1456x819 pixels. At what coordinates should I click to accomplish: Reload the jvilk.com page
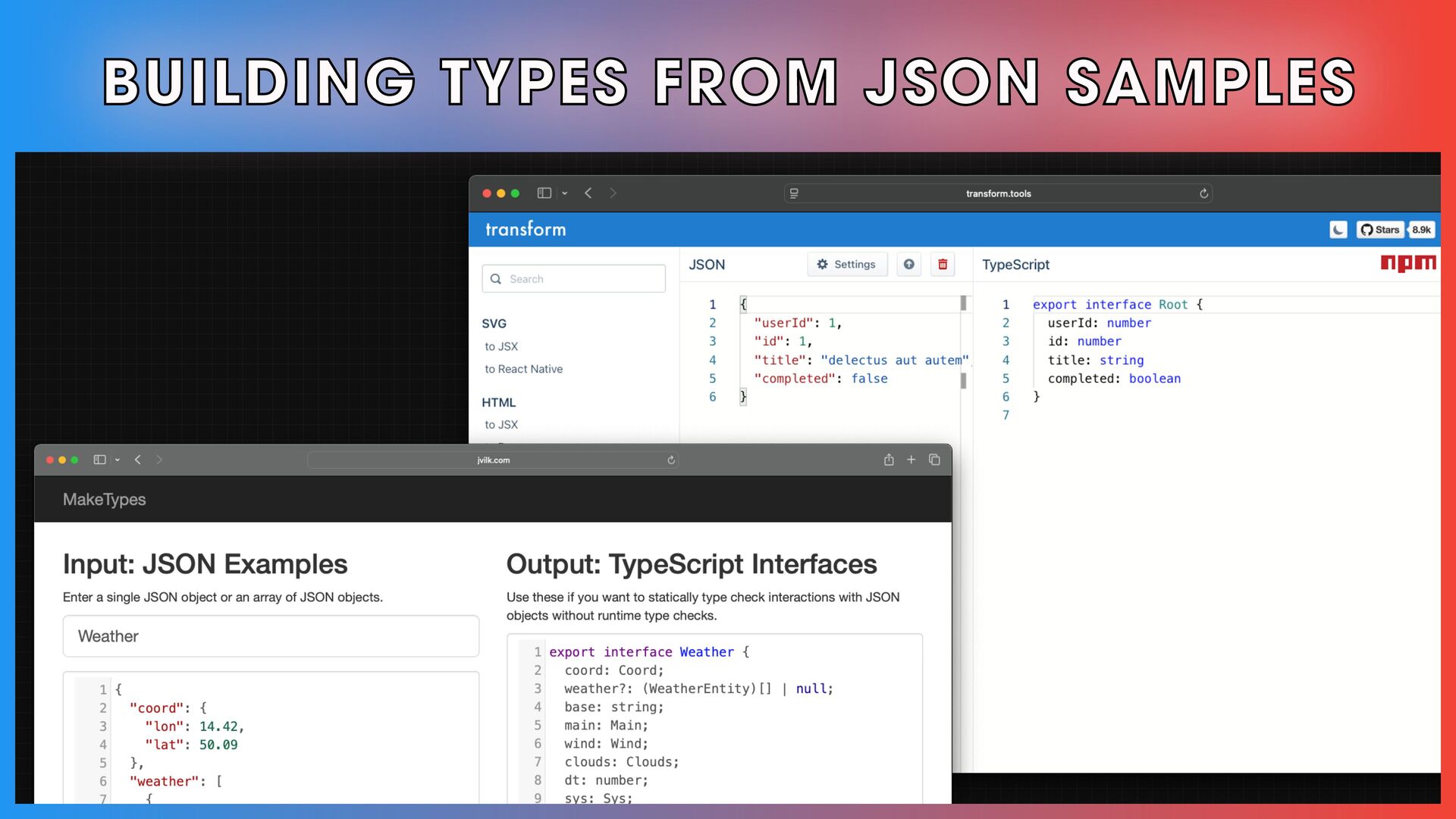(671, 460)
